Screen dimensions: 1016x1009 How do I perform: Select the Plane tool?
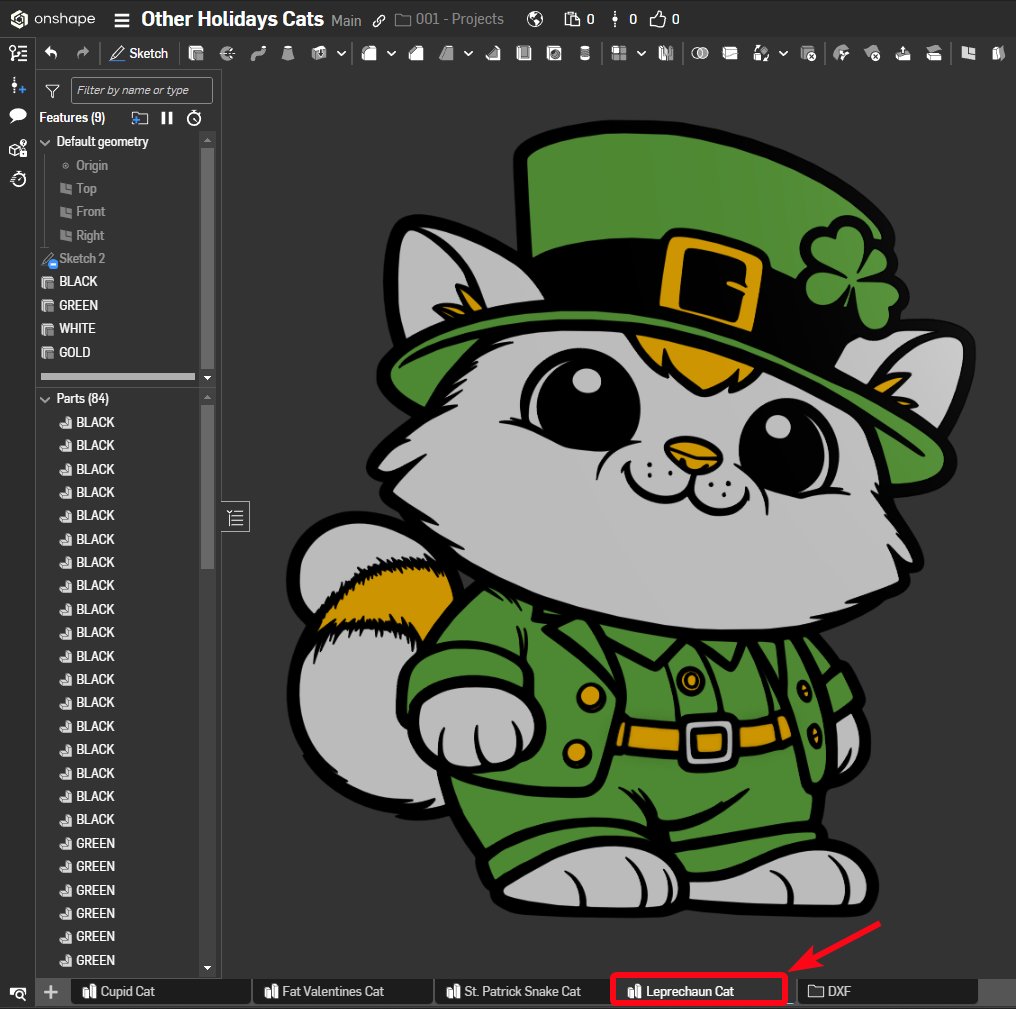(x=968, y=53)
